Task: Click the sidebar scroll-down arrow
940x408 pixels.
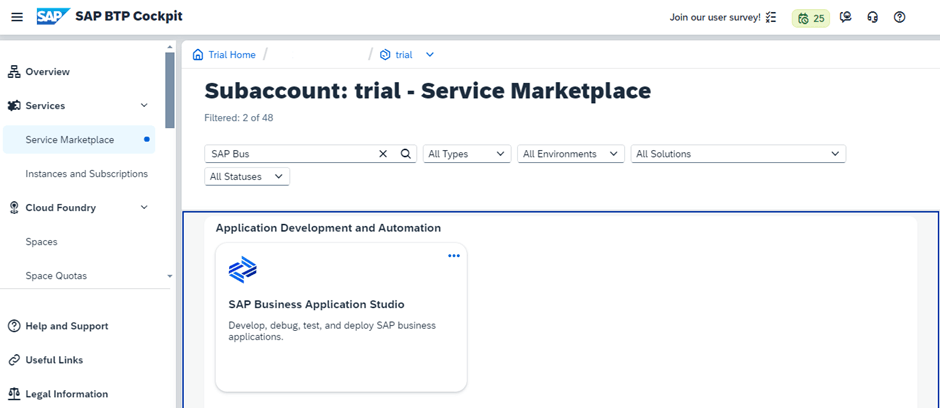Action: [170, 277]
